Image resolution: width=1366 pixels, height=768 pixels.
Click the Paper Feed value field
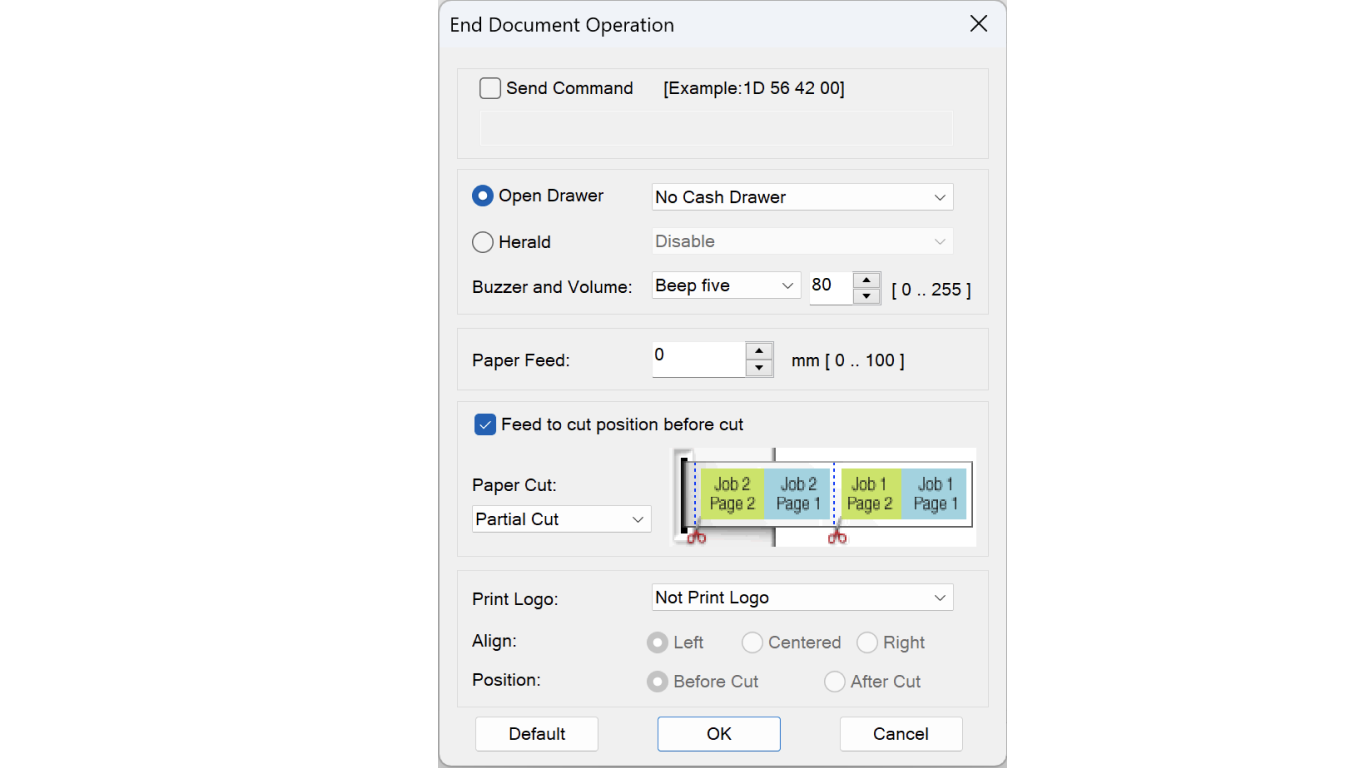699,359
